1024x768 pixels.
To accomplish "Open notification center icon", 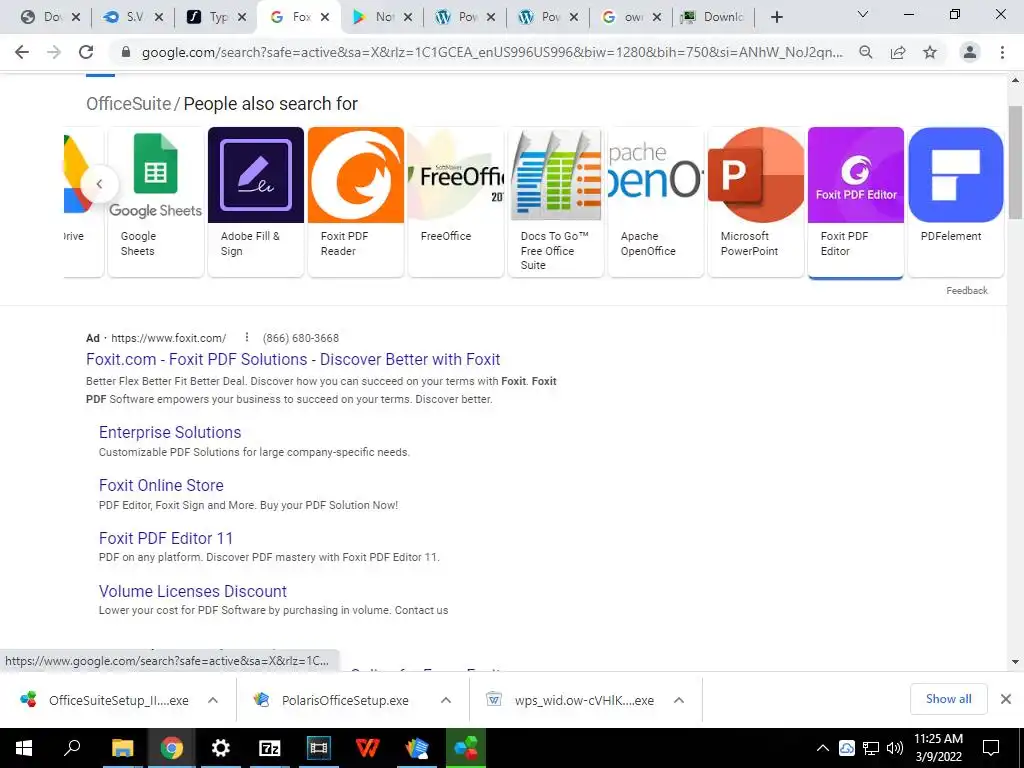I will 991,748.
